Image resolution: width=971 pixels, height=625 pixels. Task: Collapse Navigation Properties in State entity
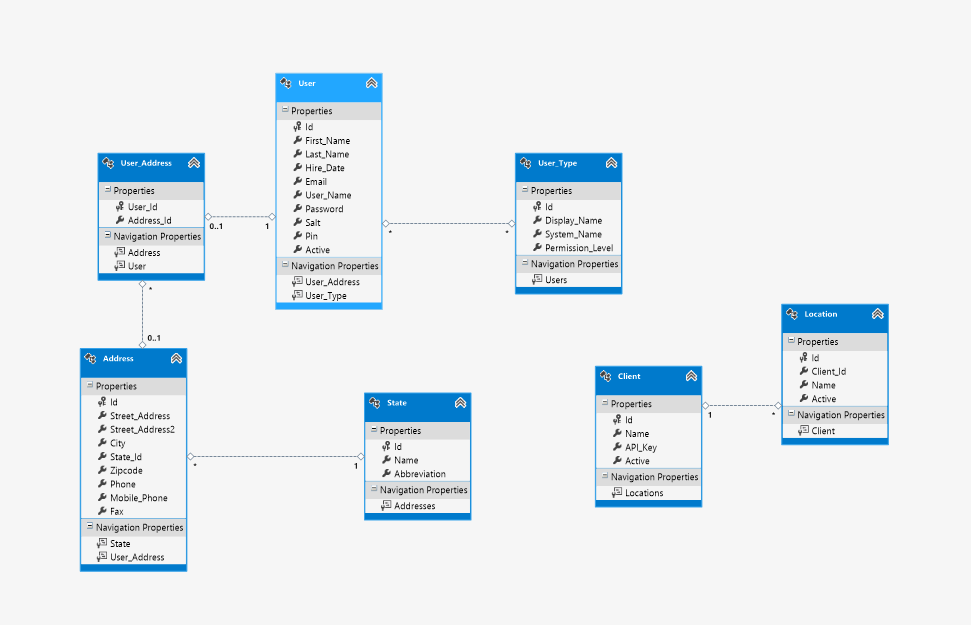[x=374, y=489]
